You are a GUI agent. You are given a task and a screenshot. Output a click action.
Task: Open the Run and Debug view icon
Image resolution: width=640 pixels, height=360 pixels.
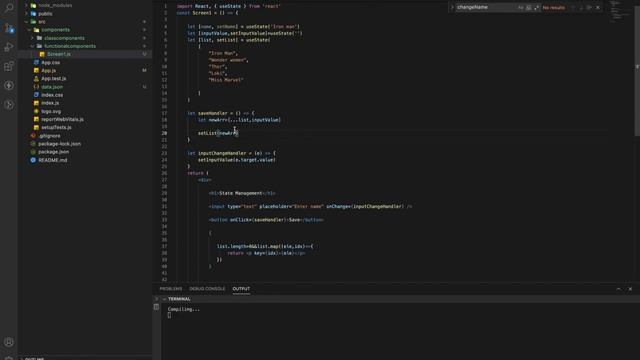click(9, 47)
